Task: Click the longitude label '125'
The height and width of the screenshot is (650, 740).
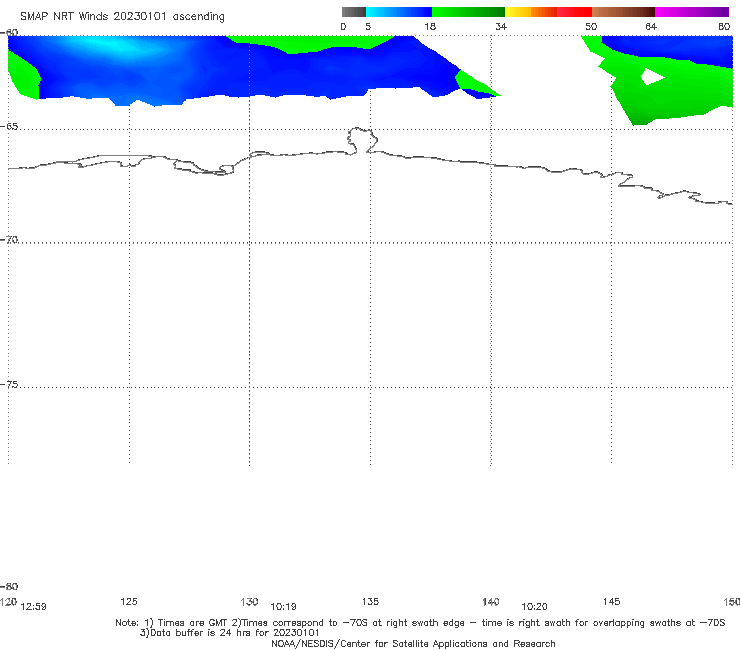Action: point(129,601)
